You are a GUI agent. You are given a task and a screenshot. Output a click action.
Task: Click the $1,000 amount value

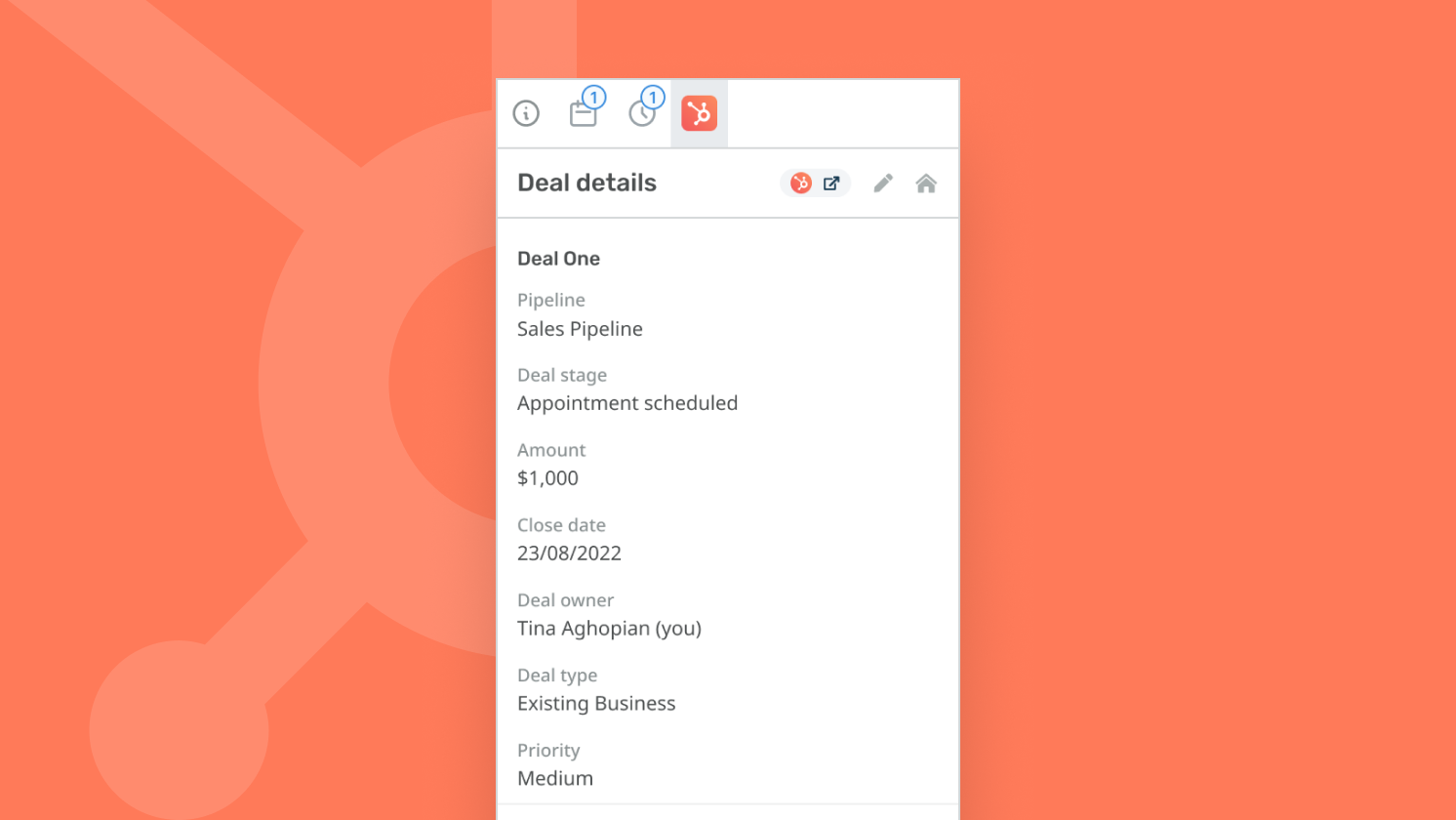547,478
